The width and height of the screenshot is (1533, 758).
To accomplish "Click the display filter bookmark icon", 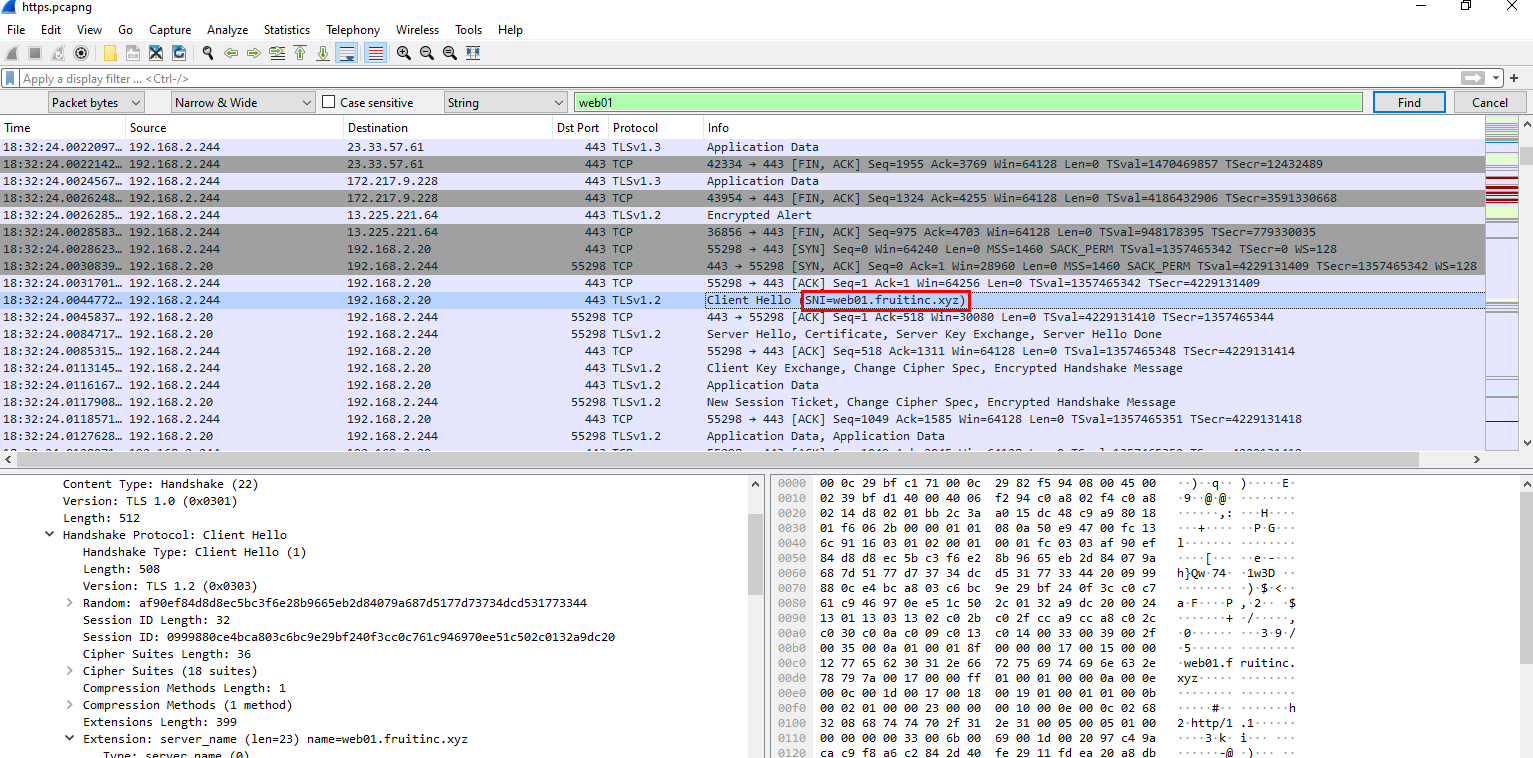I will pos(10,78).
